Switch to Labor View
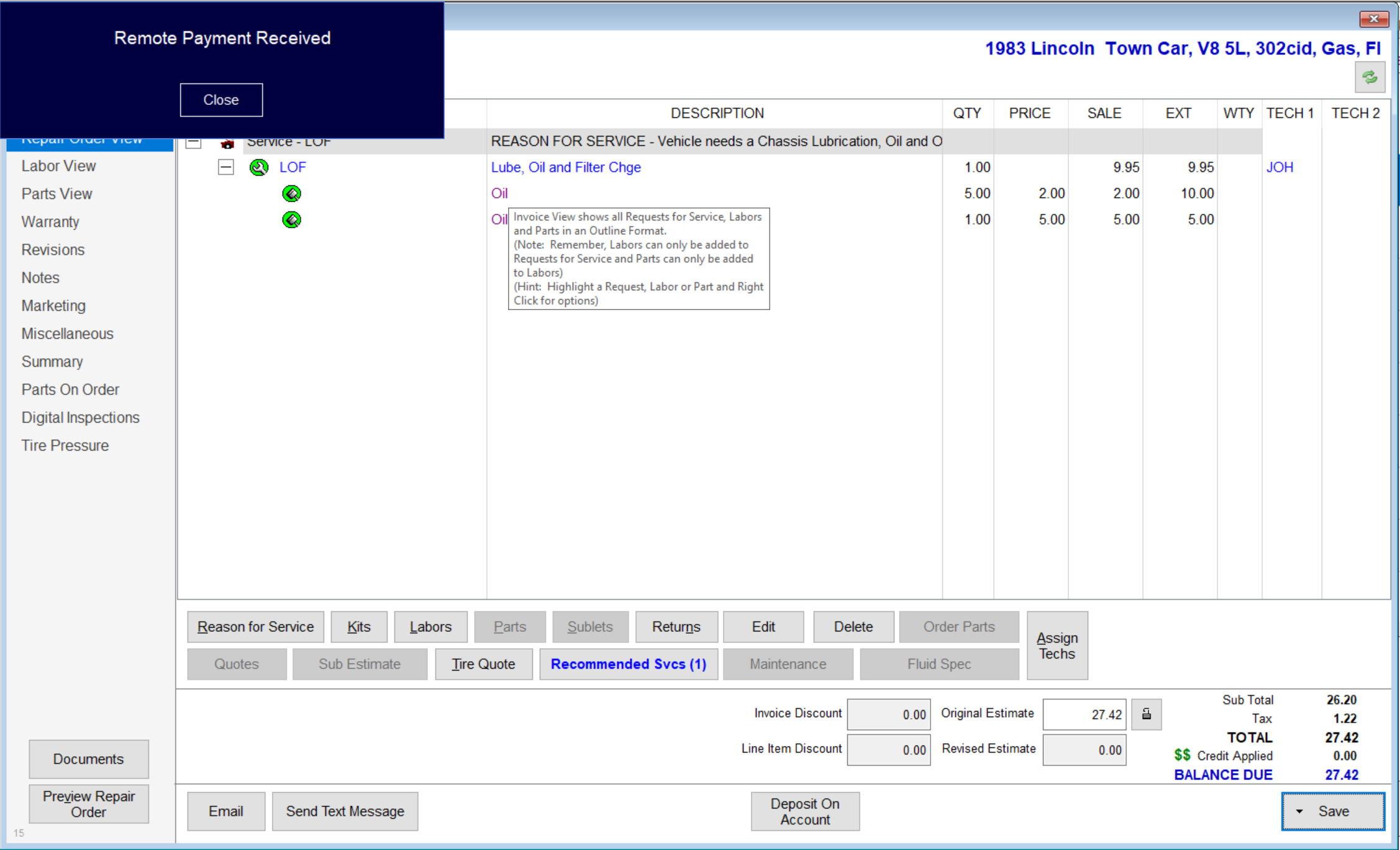Image resolution: width=1400 pixels, height=850 pixels. click(58, 166)
